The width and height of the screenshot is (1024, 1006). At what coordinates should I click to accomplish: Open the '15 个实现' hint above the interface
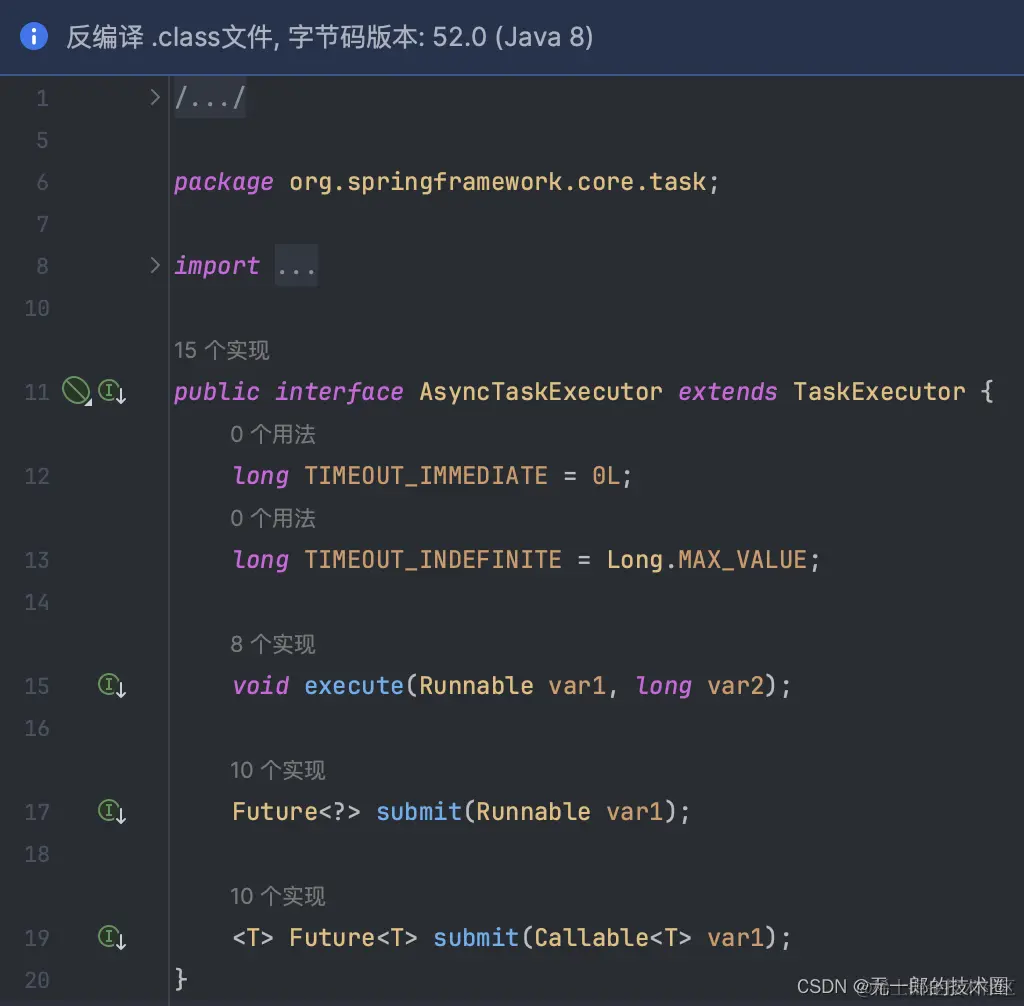click(221, 350)
